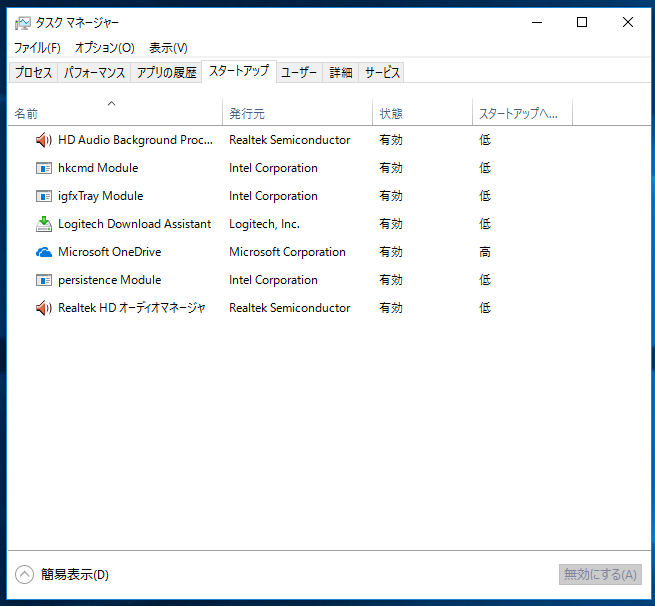This screenshot has width=655, height=606.
Task: Click 低 startup impact of persistence Module
Action: tap(485, 280)
